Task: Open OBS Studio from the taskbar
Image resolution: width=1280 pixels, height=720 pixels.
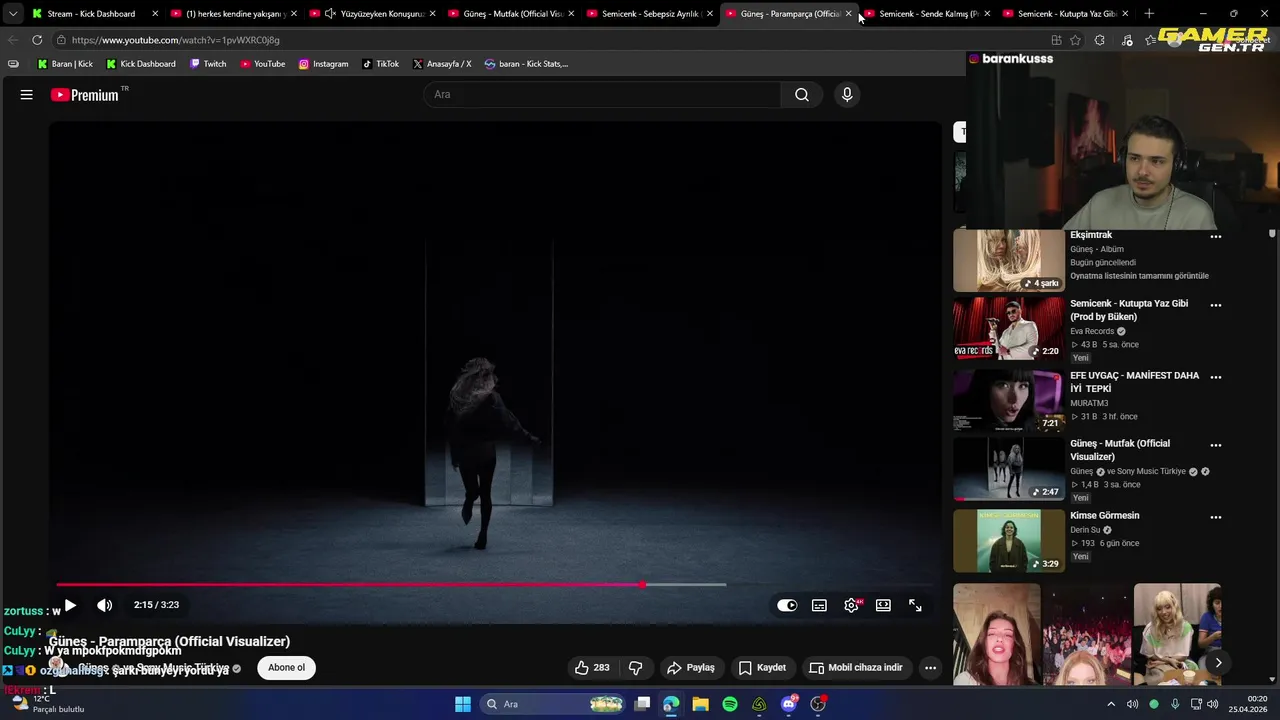Action: 819,704
